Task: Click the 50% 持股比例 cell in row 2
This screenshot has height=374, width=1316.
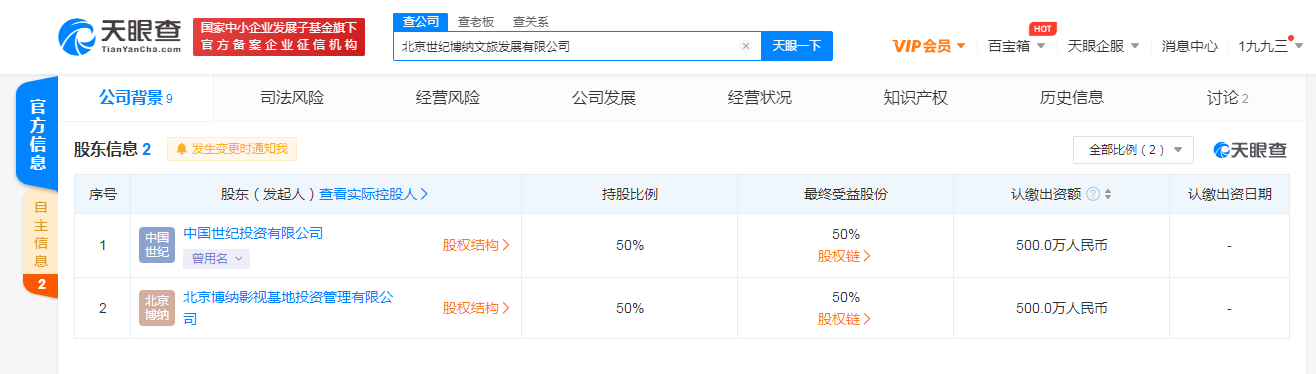Action: point(629,308)
